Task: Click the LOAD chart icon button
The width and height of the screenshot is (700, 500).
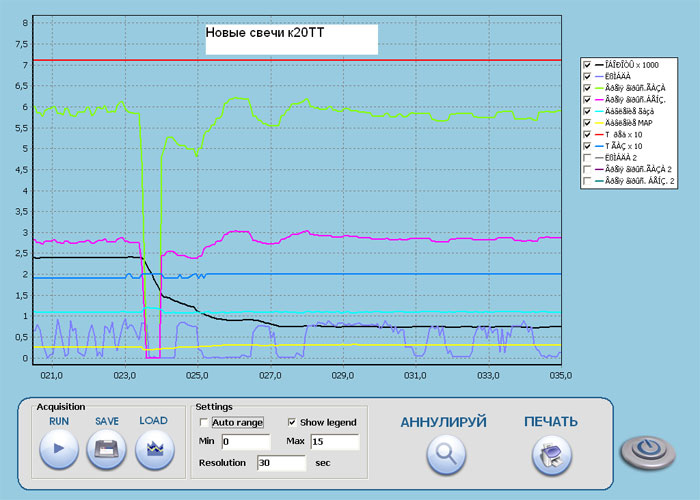Action: click(154, 449)
